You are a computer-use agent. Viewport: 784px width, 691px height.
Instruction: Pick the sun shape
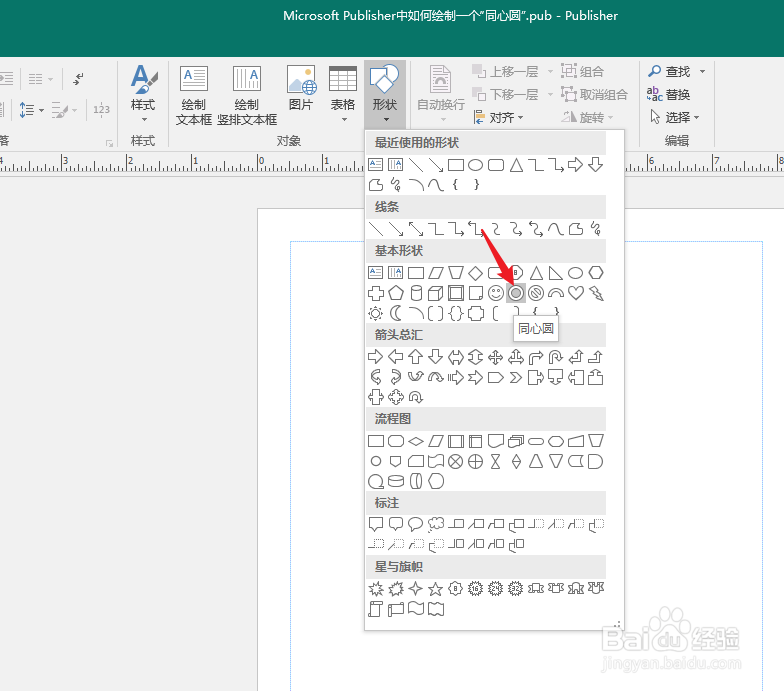click(x=376, y=314)
